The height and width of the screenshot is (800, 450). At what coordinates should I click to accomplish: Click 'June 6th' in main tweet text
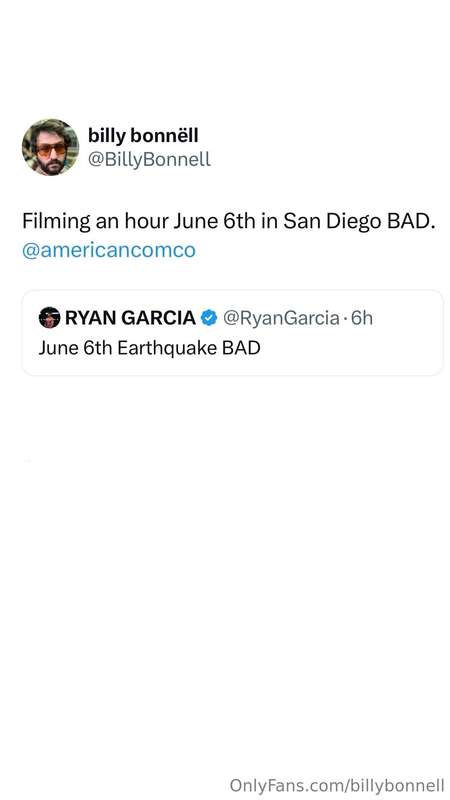click(214, 222)
